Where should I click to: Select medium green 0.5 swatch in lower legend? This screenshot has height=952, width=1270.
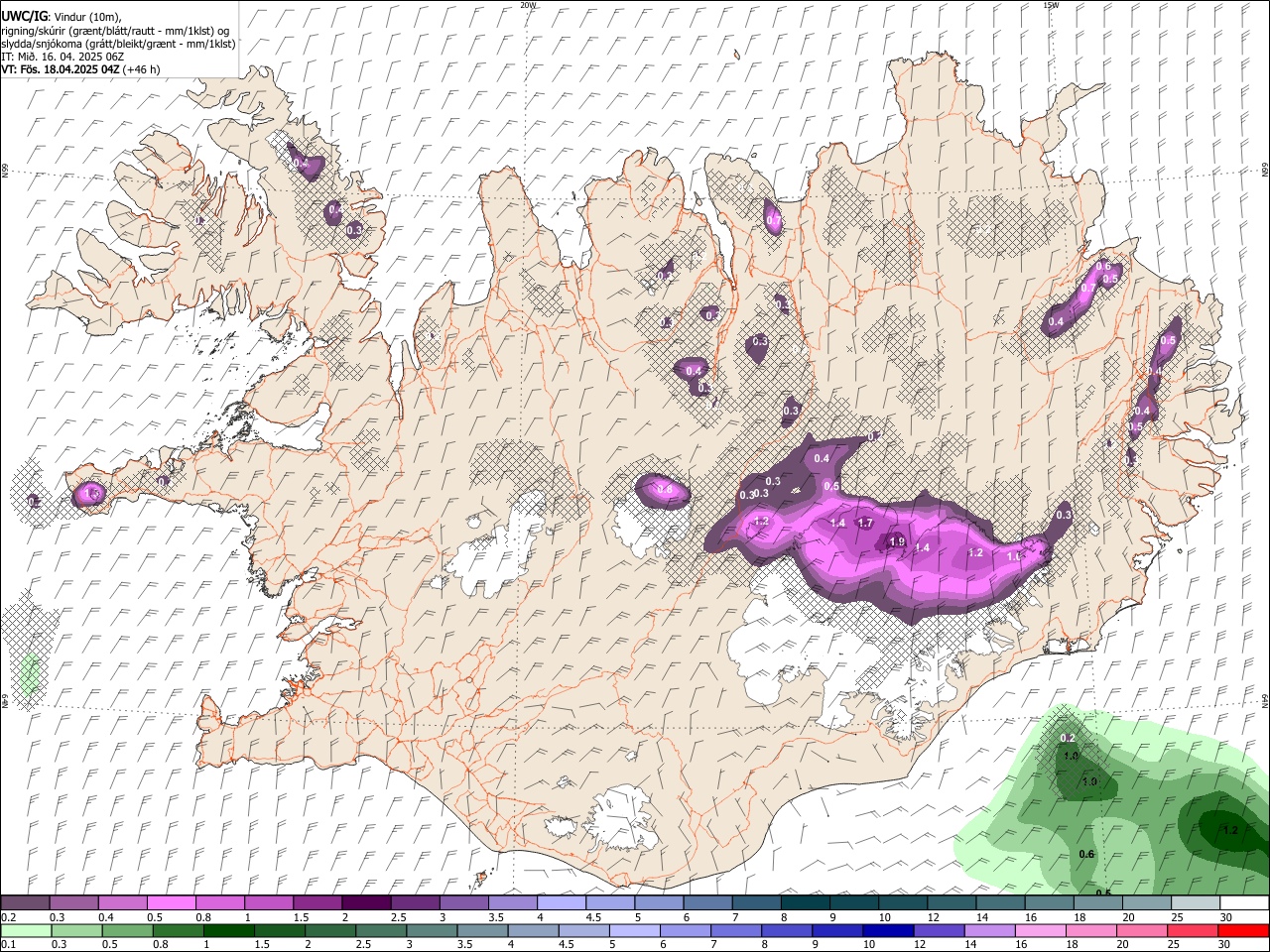(x=128, y=930)
